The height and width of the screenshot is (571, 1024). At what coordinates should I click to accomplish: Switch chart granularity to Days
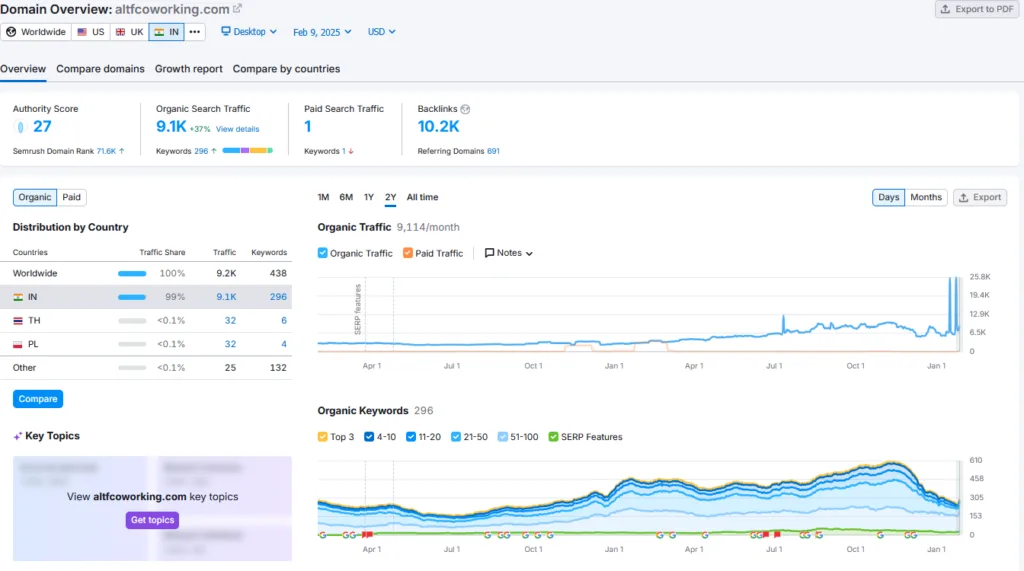(x=888, y=197)
